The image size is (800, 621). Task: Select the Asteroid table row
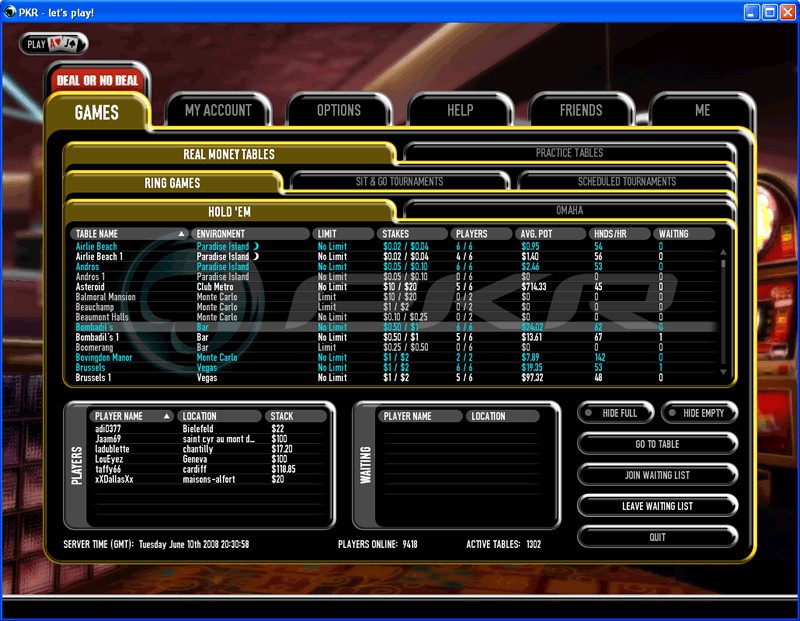coord(395,287)
